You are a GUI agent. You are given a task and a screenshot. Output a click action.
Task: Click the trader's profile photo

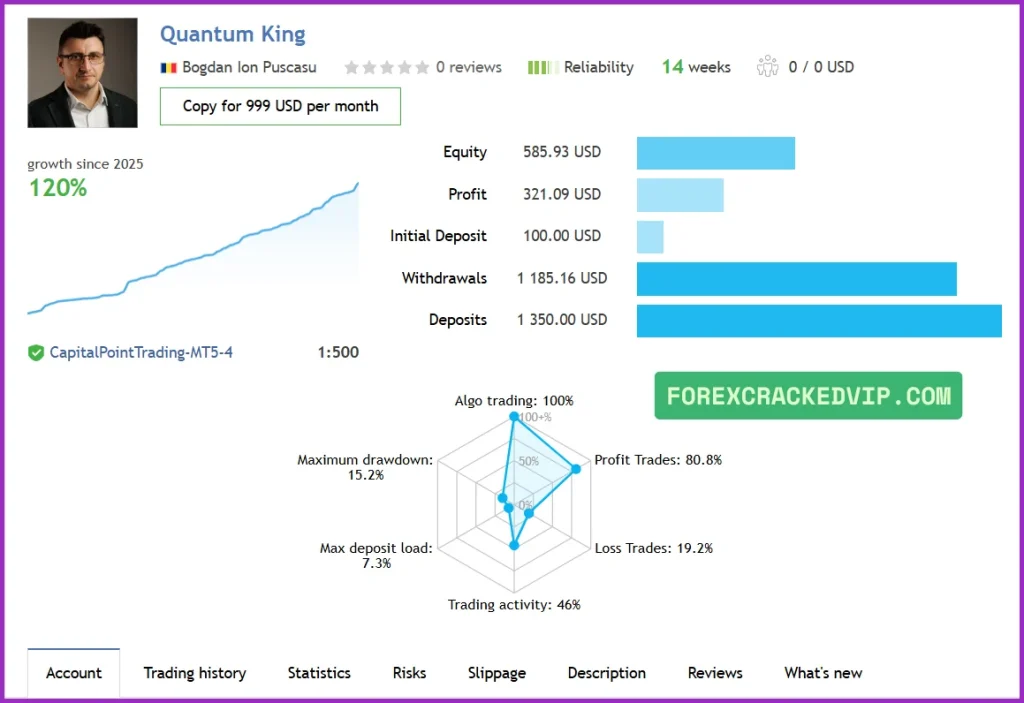(81, 71)
